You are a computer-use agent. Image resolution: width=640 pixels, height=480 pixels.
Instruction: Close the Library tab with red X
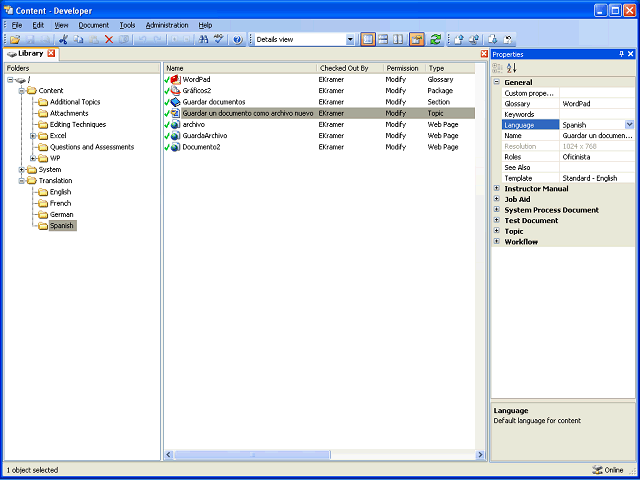51,53
